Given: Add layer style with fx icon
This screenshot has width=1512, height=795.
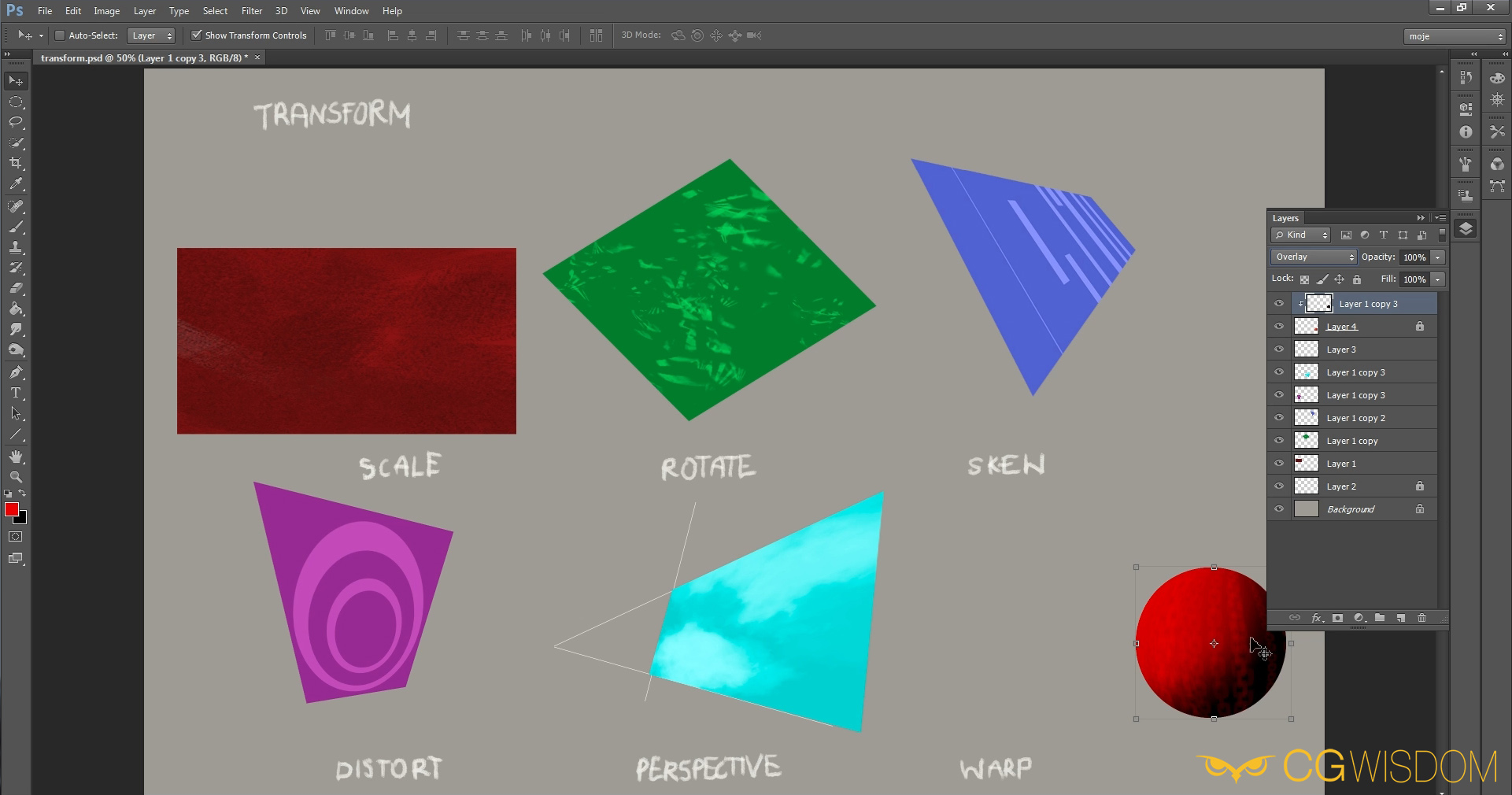Looking at the screenshot, I should [1317, 618].
